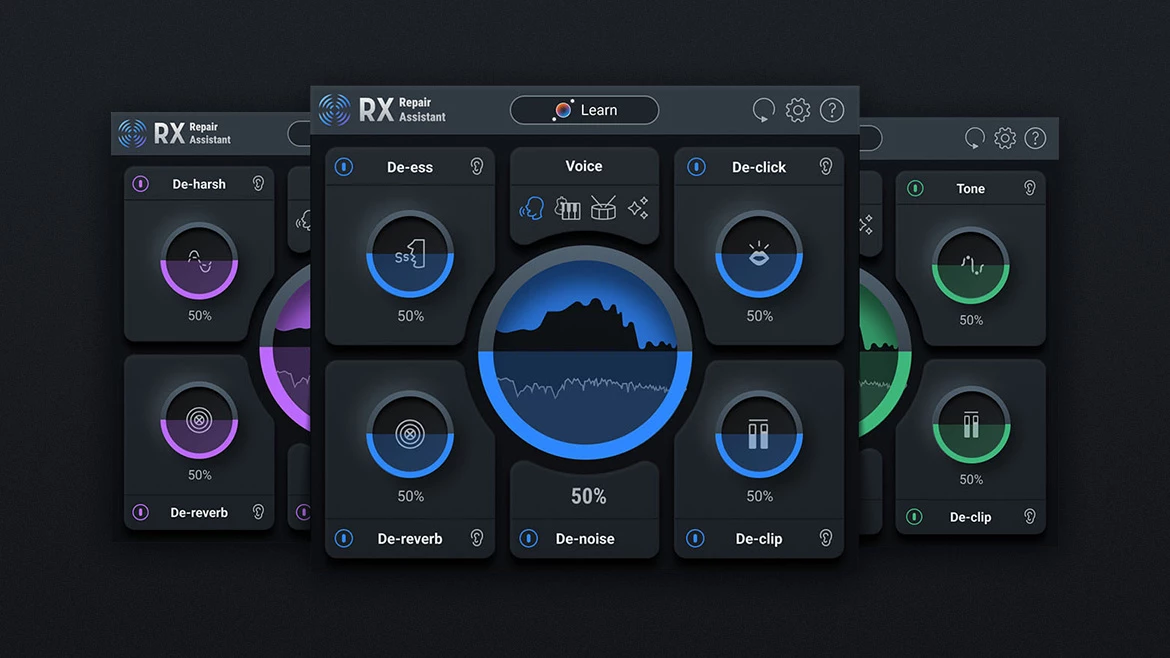Click the De-ess sibilance icon inside its dial
Screen dimensions: 1170x658
tap(409, 254)
